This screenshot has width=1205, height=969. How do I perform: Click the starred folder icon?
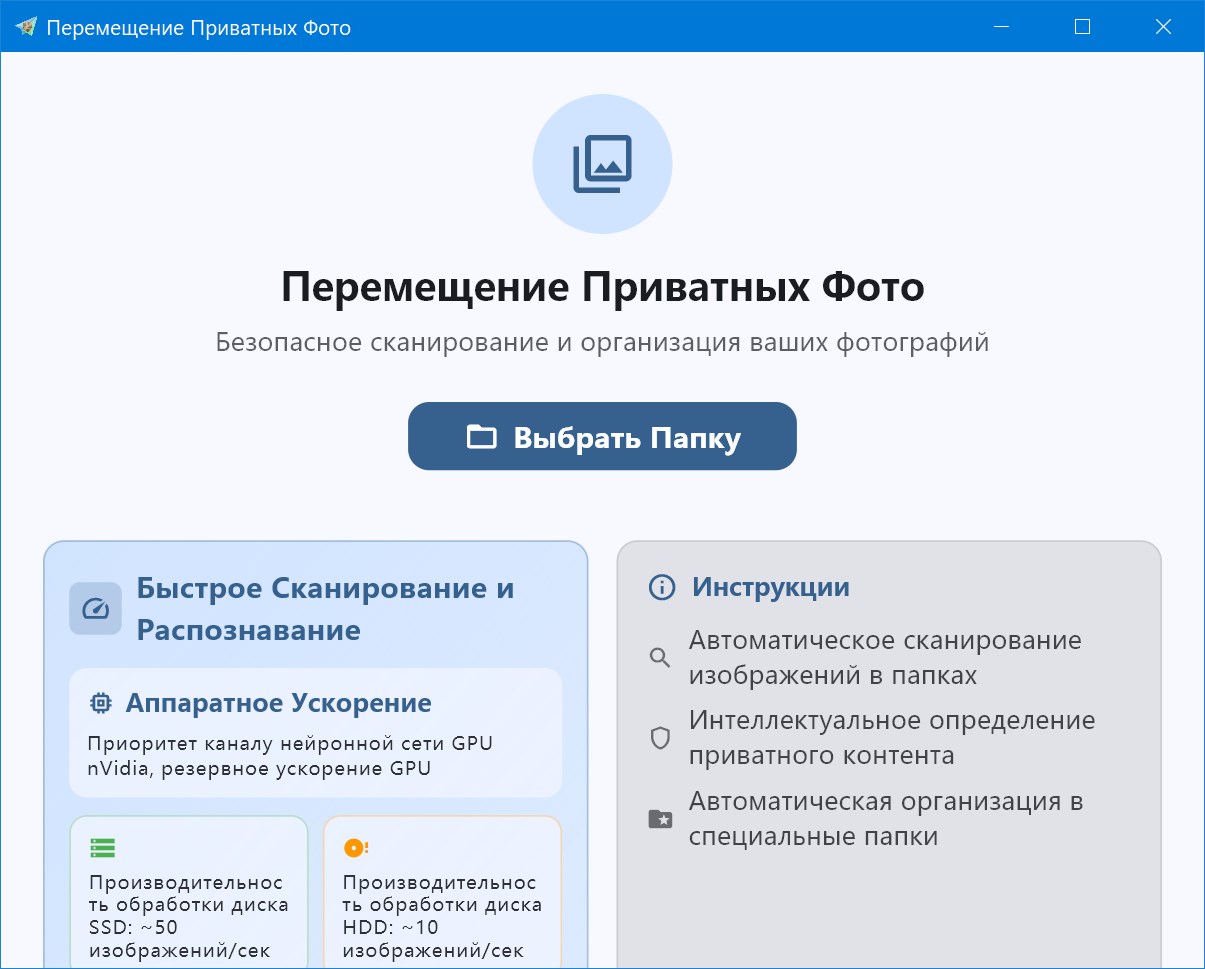click(x=660, y=819)
